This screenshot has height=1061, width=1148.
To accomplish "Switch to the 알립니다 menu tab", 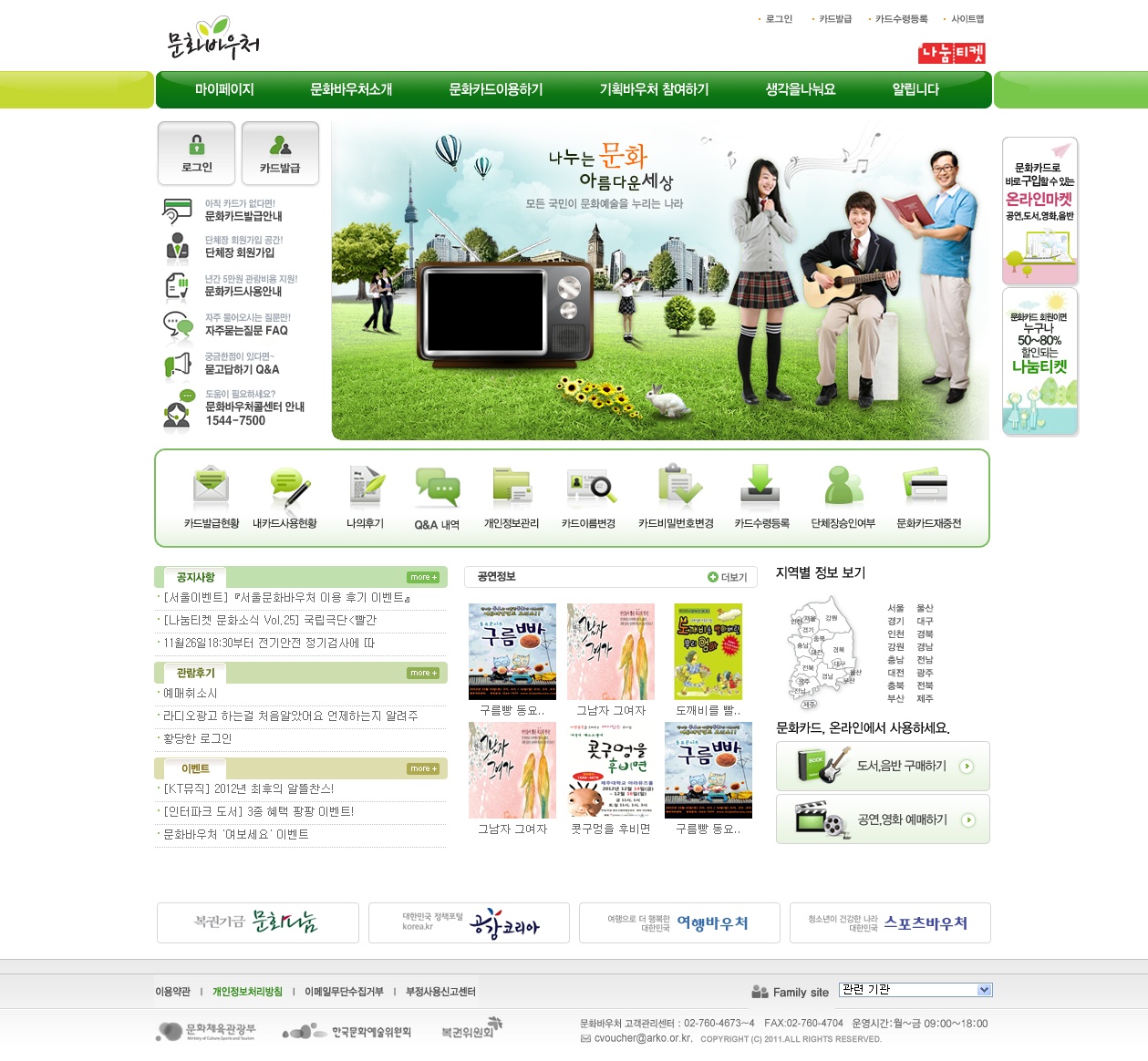I will click(915, 89).
